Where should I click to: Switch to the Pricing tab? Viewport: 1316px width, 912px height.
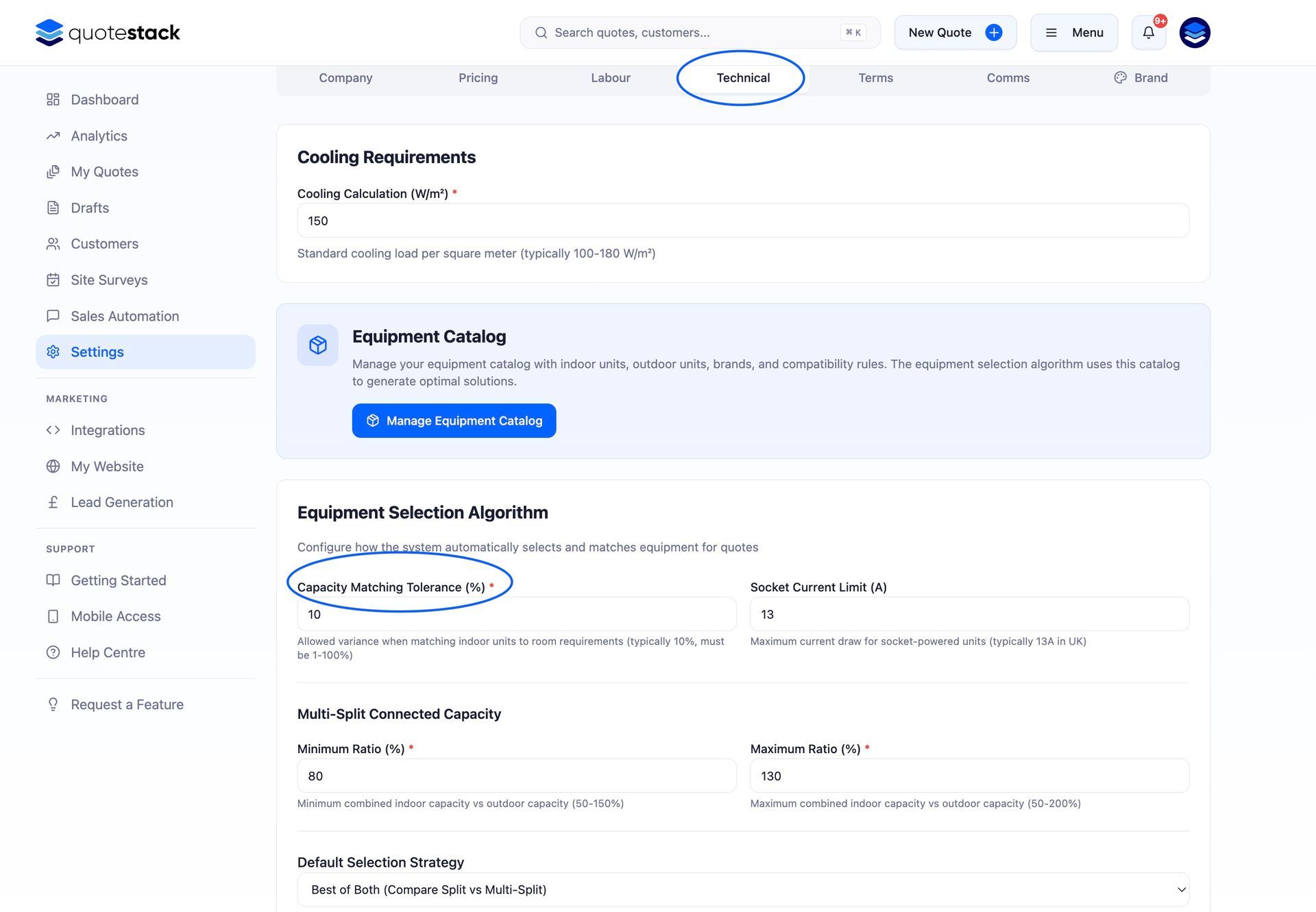[478, 77]
